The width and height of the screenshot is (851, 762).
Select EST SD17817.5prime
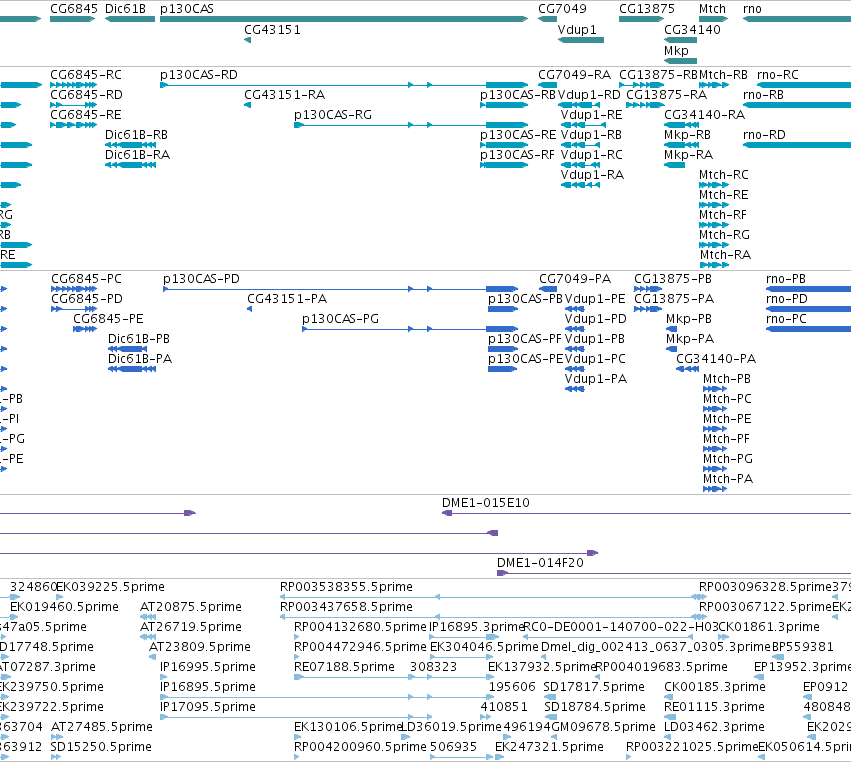(x=594, y=687)
